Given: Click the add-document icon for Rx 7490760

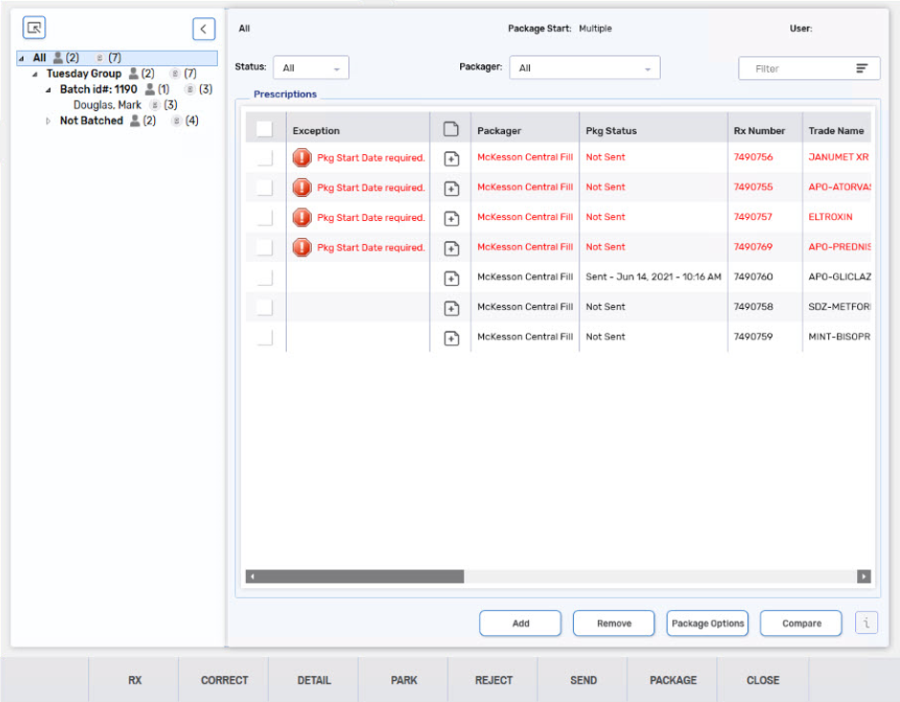Looking at the screenshot, I should point(451,278).
